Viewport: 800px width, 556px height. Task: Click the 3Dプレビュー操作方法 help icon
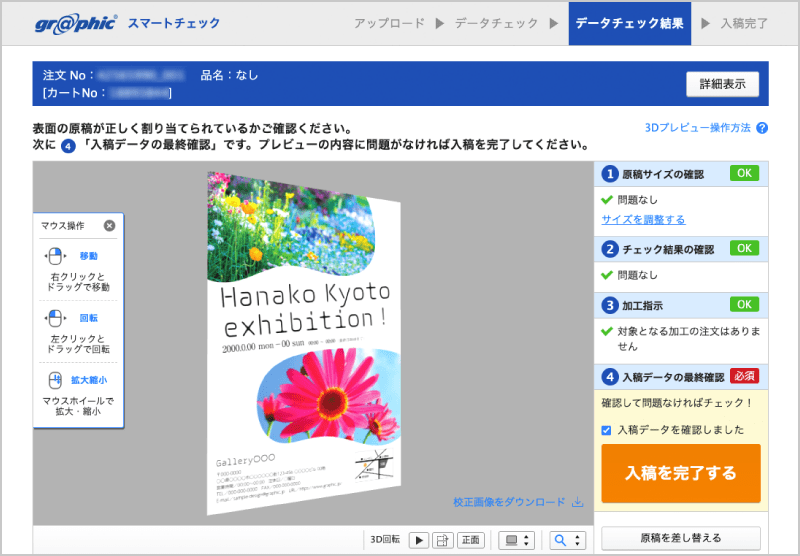[x=762, y=128]
